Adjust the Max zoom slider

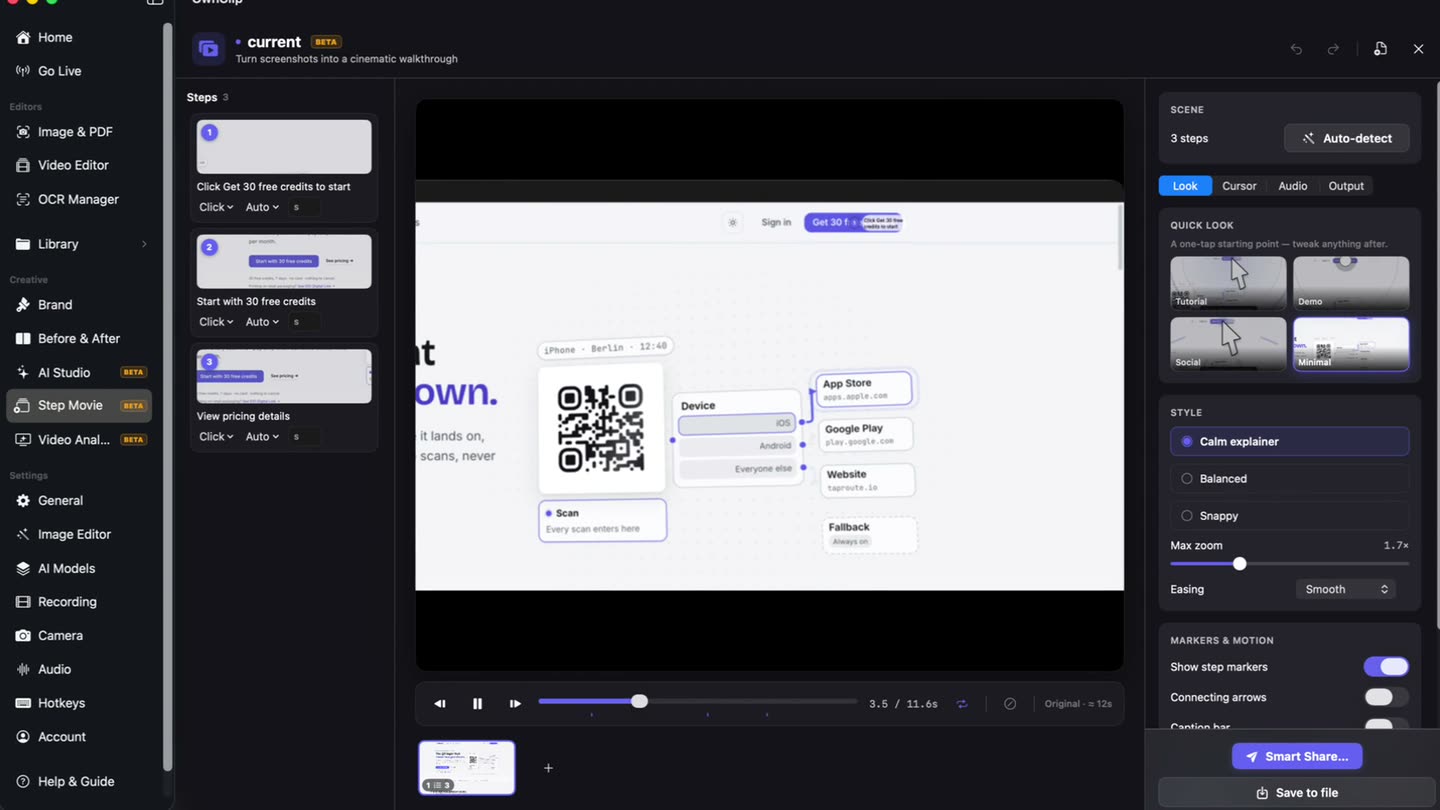(1290, 564)
